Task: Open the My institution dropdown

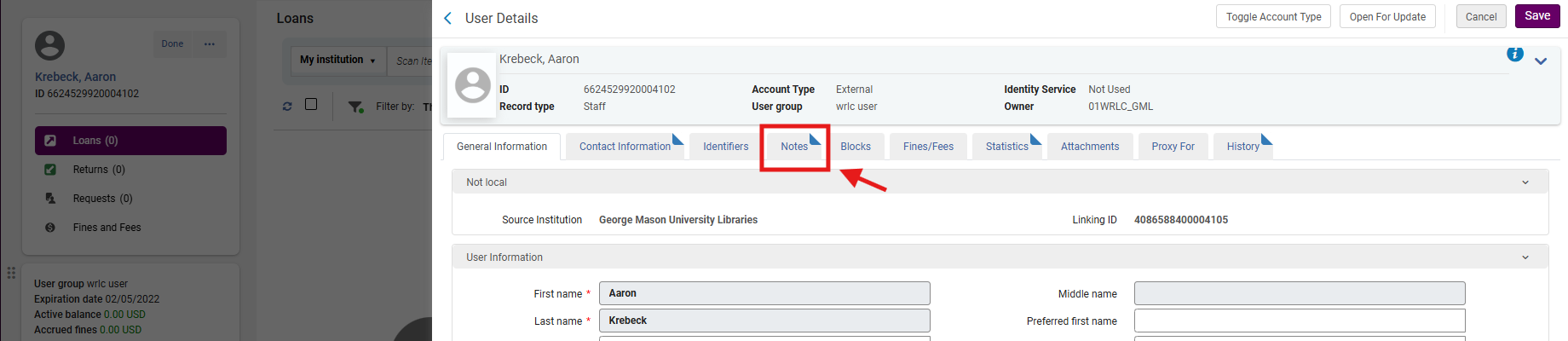Action: 337,60
